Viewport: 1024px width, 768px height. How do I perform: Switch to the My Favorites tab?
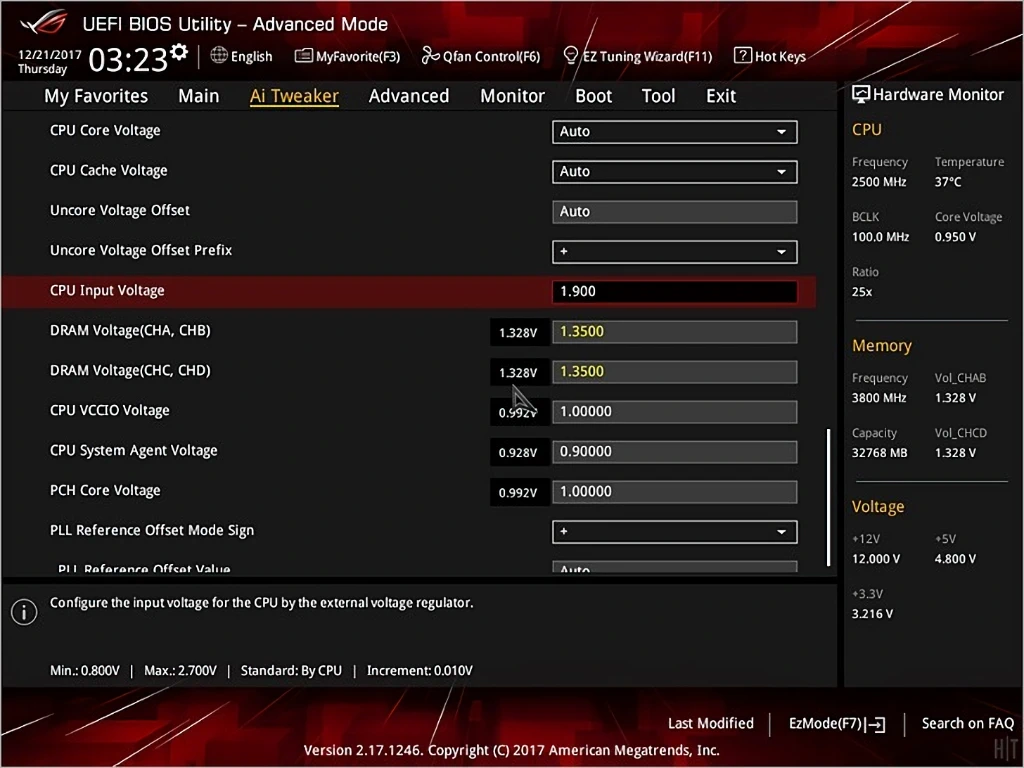[96, 96]
